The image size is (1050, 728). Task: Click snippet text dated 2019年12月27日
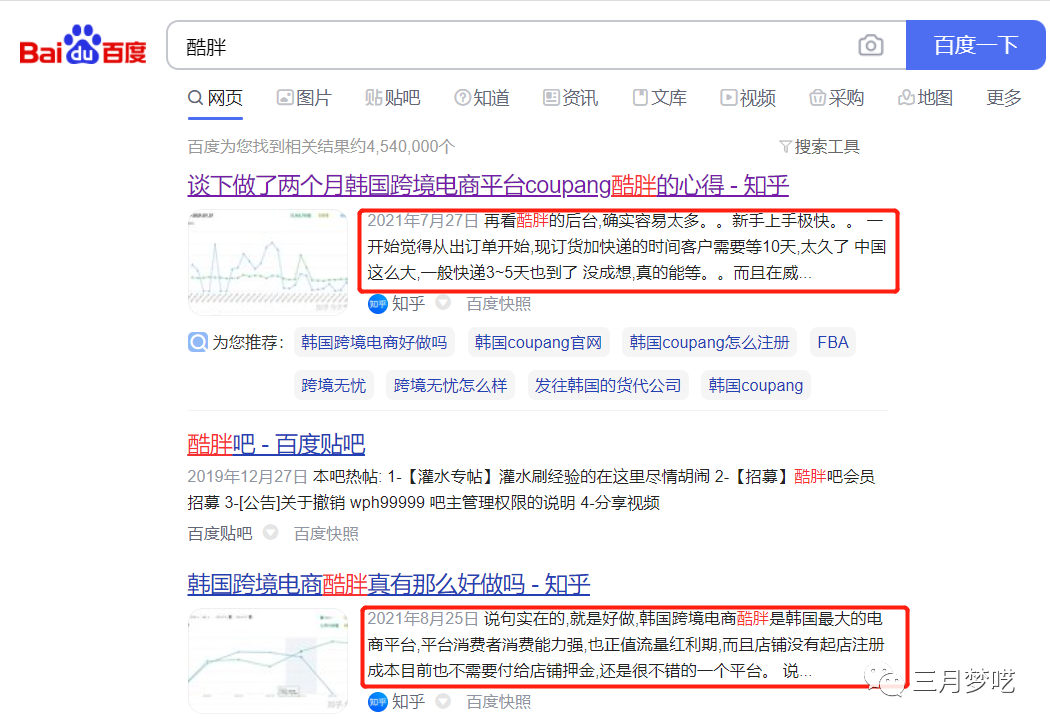point(531,490)
